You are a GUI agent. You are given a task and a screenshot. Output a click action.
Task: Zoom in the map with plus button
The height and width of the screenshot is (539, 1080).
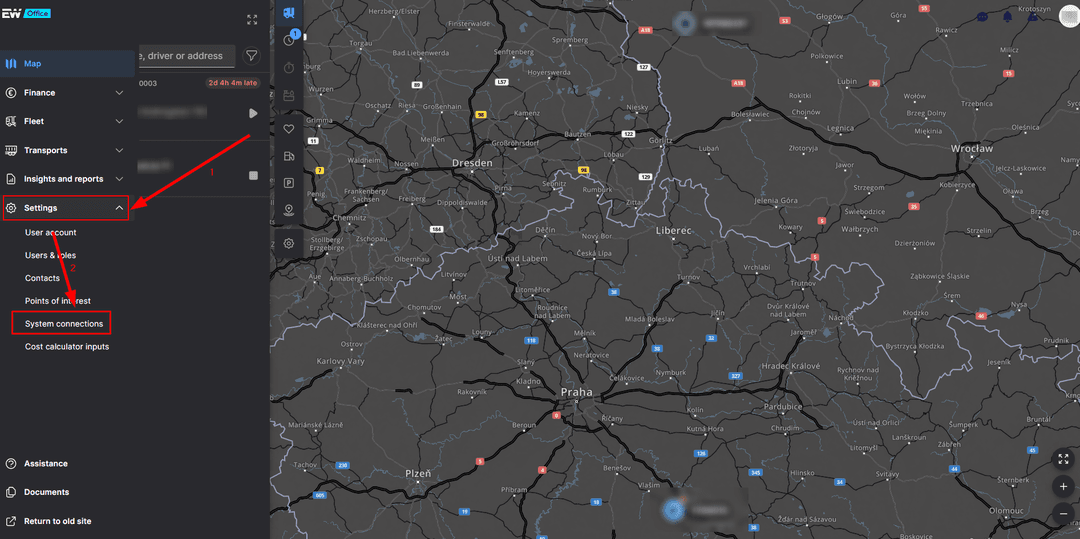(1063, 486)
